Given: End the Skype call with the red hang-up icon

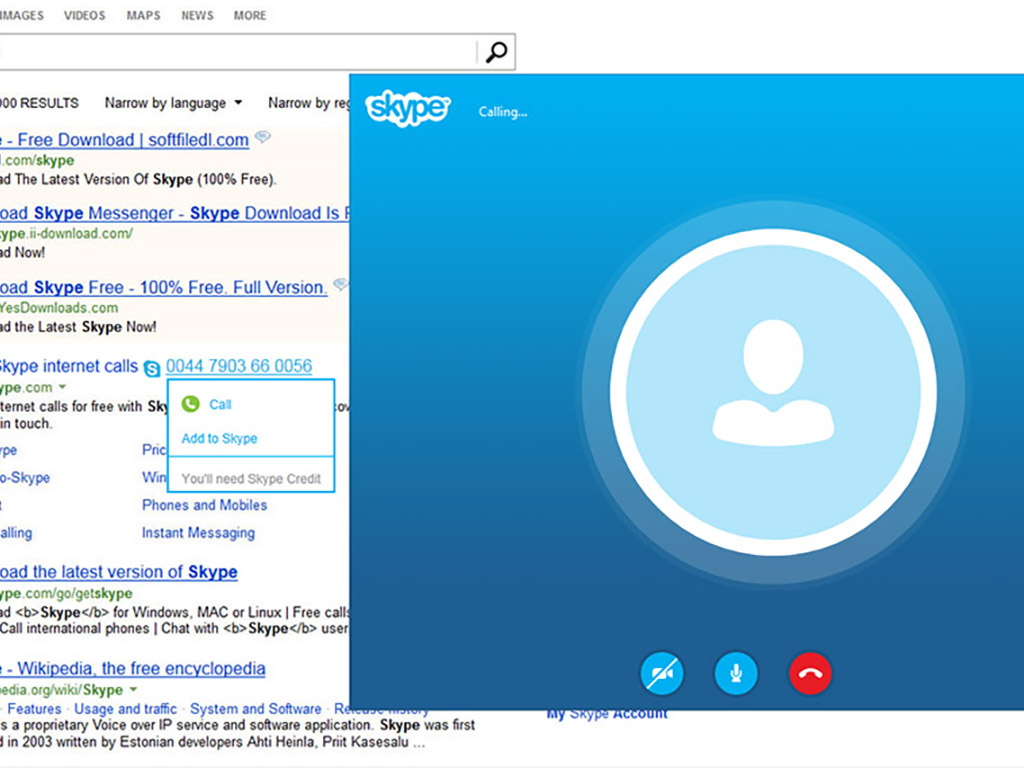Looking at the screenshot, I should (810, 673).
